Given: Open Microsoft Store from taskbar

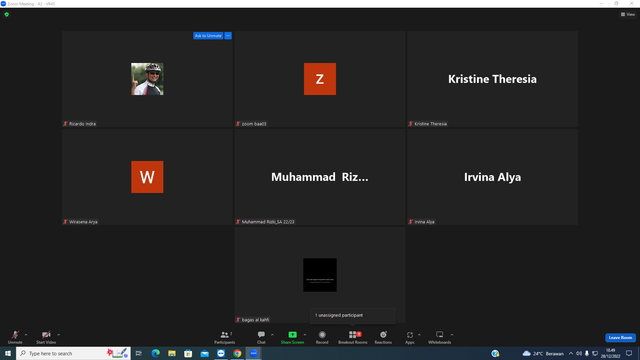Looking at the screenshot, I should [x=188, y=353].
